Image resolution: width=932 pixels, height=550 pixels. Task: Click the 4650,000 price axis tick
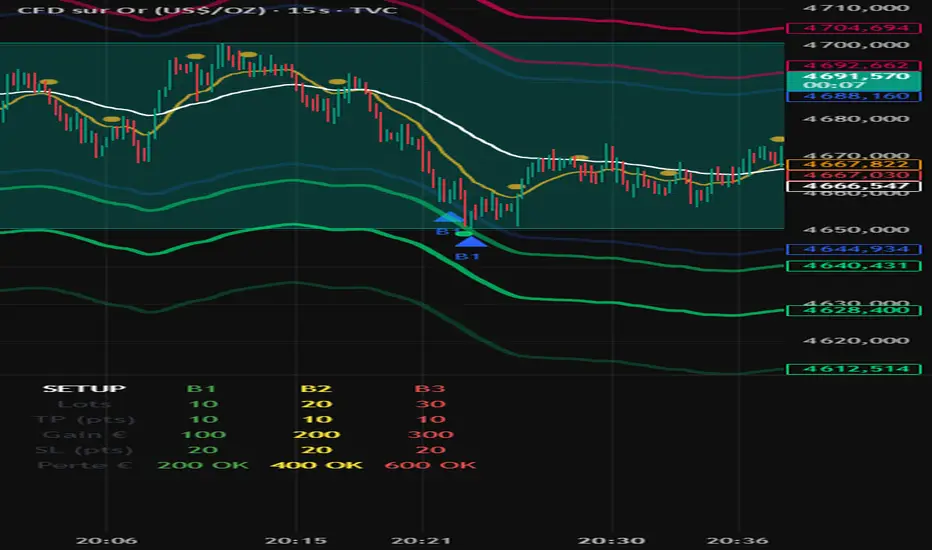(856, 230)
